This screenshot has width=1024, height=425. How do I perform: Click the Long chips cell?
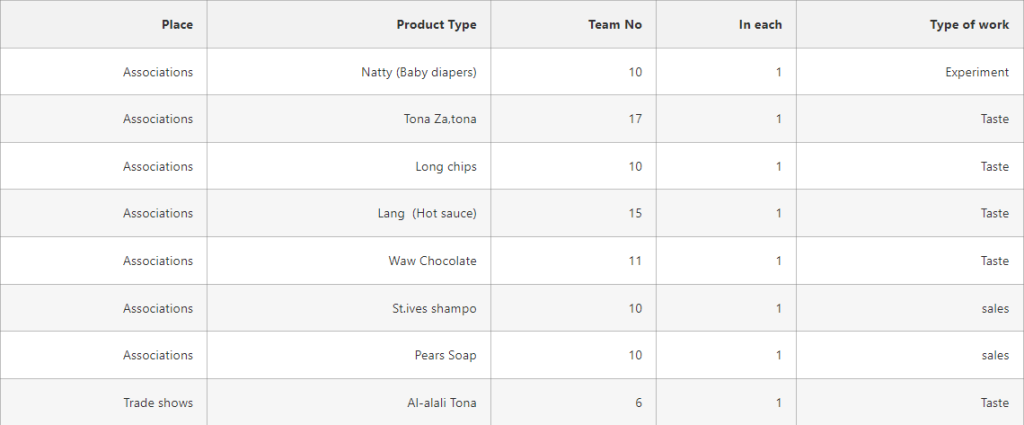(x=349, y=166)
